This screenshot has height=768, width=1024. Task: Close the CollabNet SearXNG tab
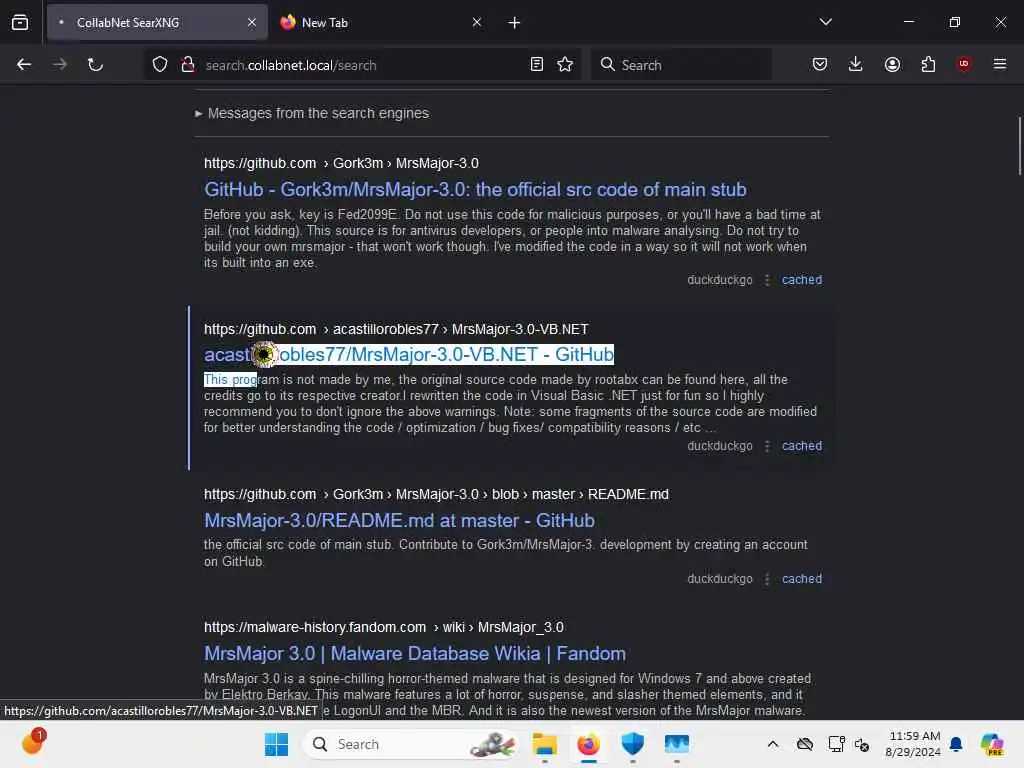click(x=252, y=22)
